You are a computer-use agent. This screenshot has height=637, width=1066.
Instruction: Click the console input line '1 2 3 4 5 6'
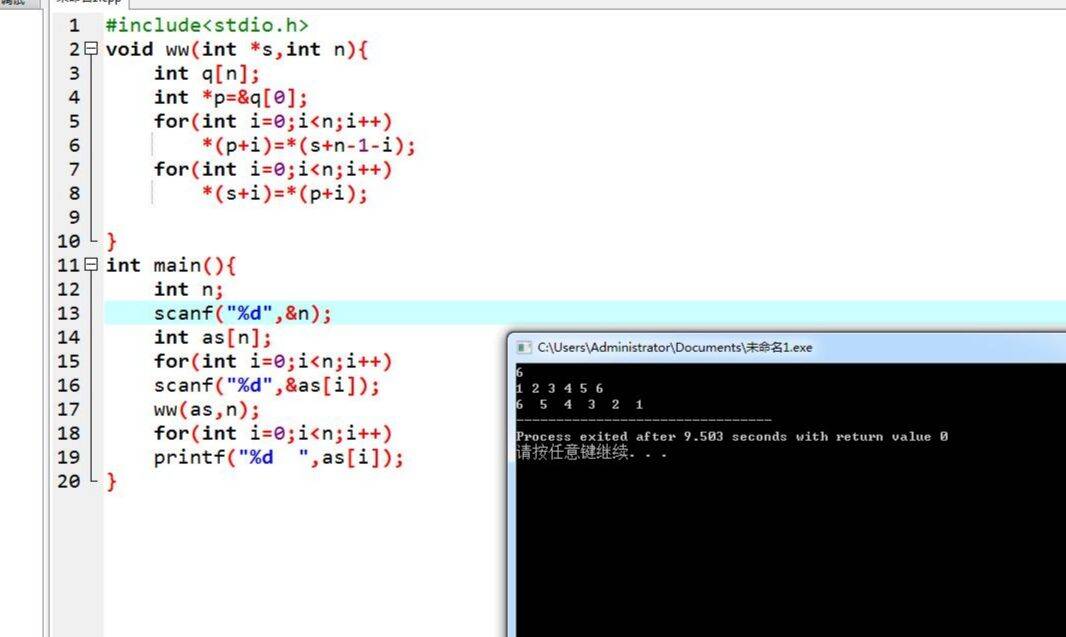pos(560,388)
